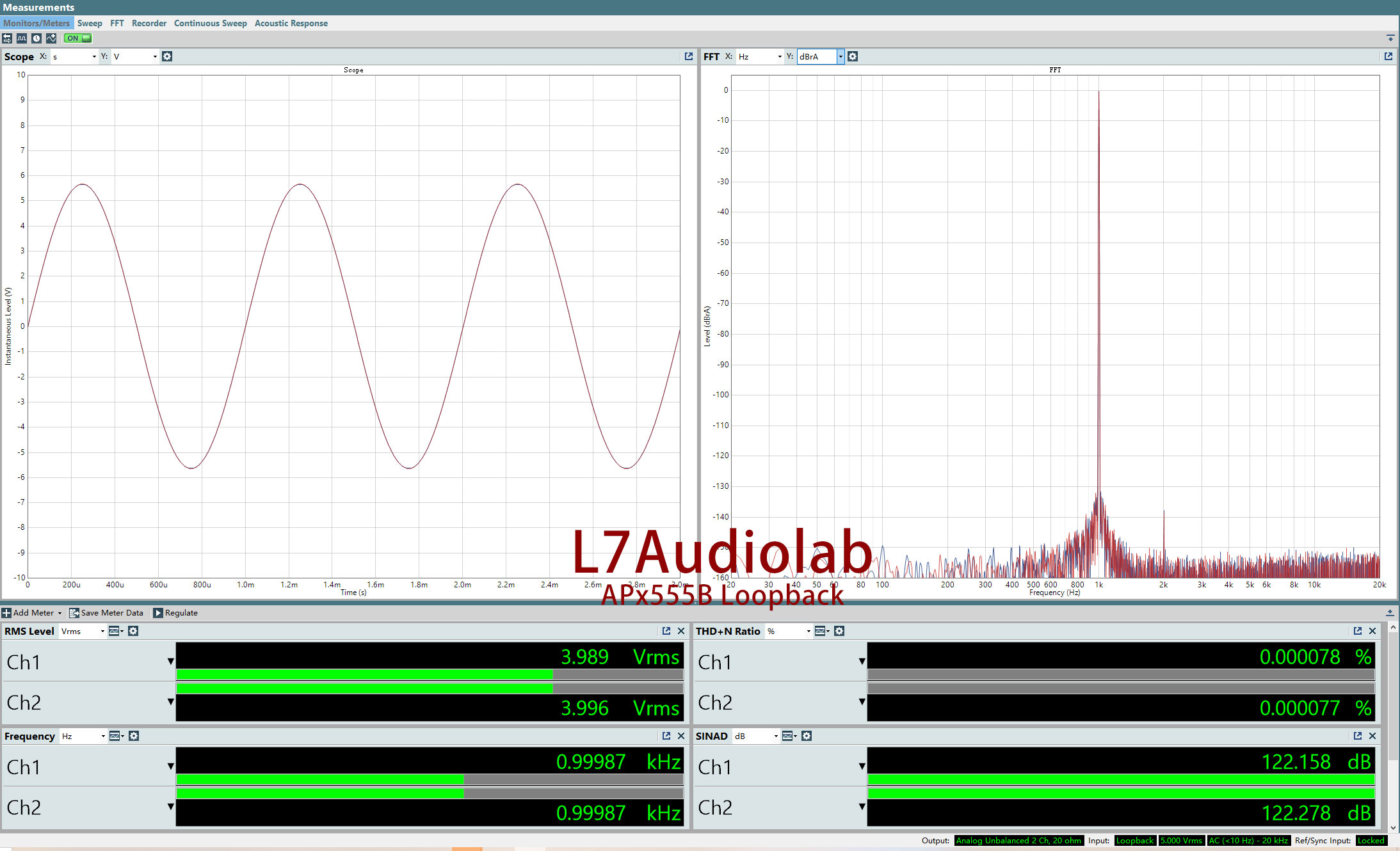Click the Add Meter button

[32, 613]
